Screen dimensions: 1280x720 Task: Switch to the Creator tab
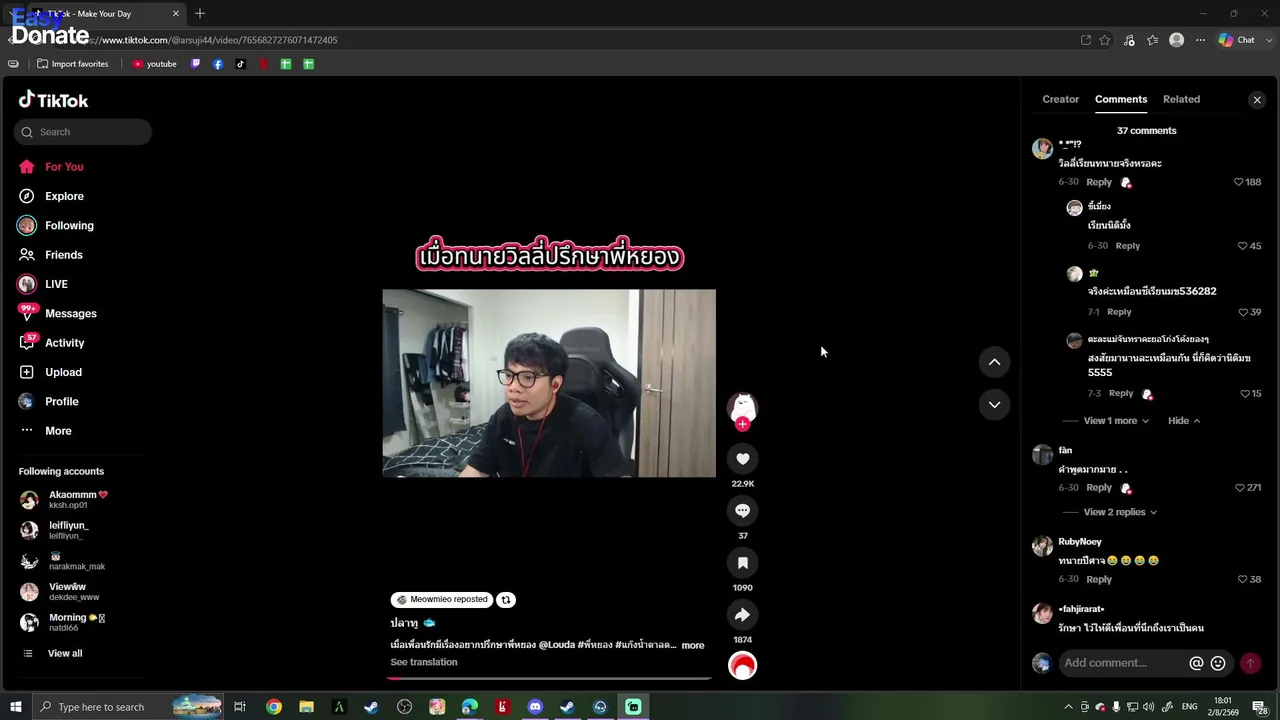(1060, 99)
